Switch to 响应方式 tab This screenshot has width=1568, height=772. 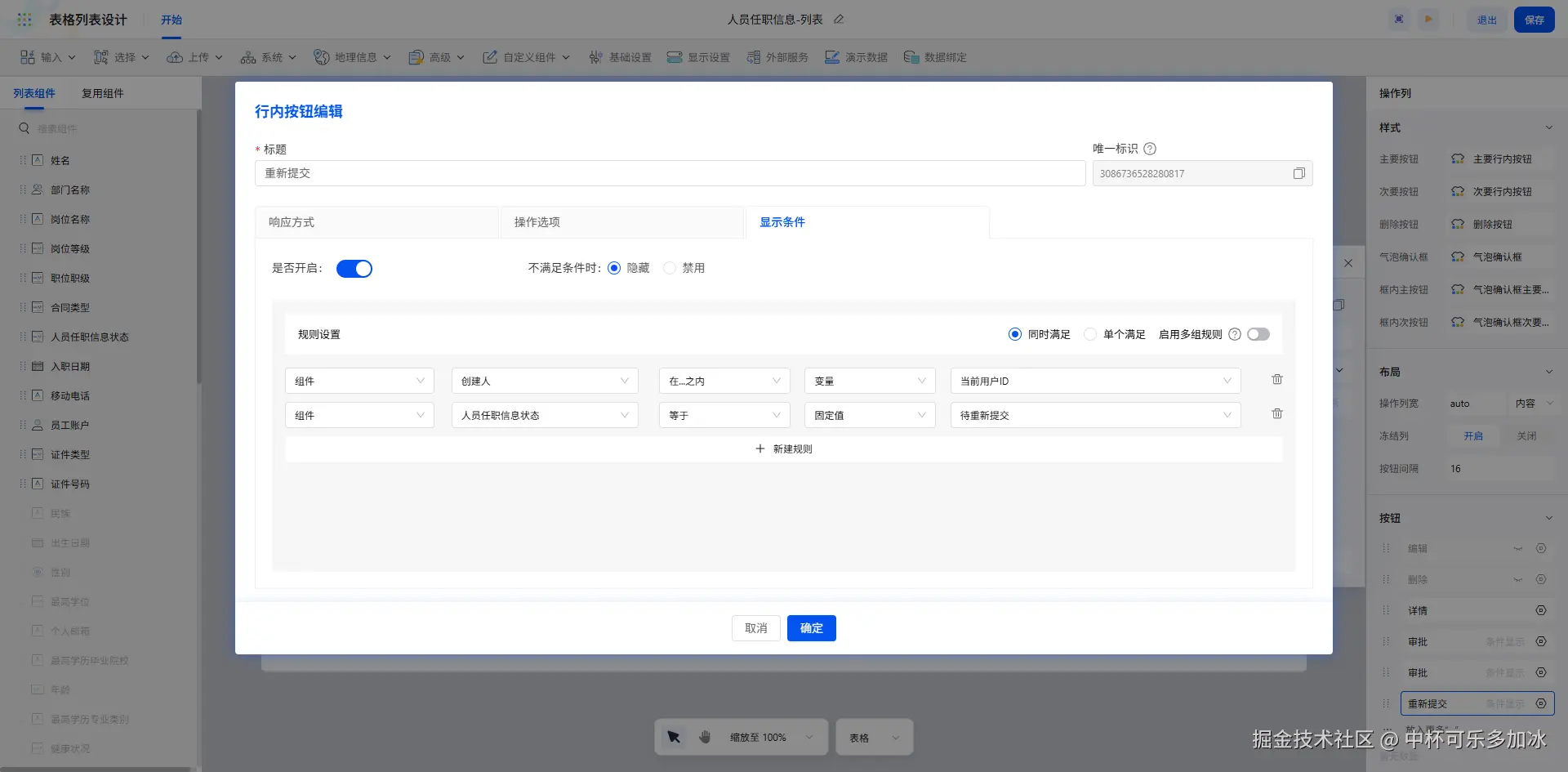click(376, 222)
